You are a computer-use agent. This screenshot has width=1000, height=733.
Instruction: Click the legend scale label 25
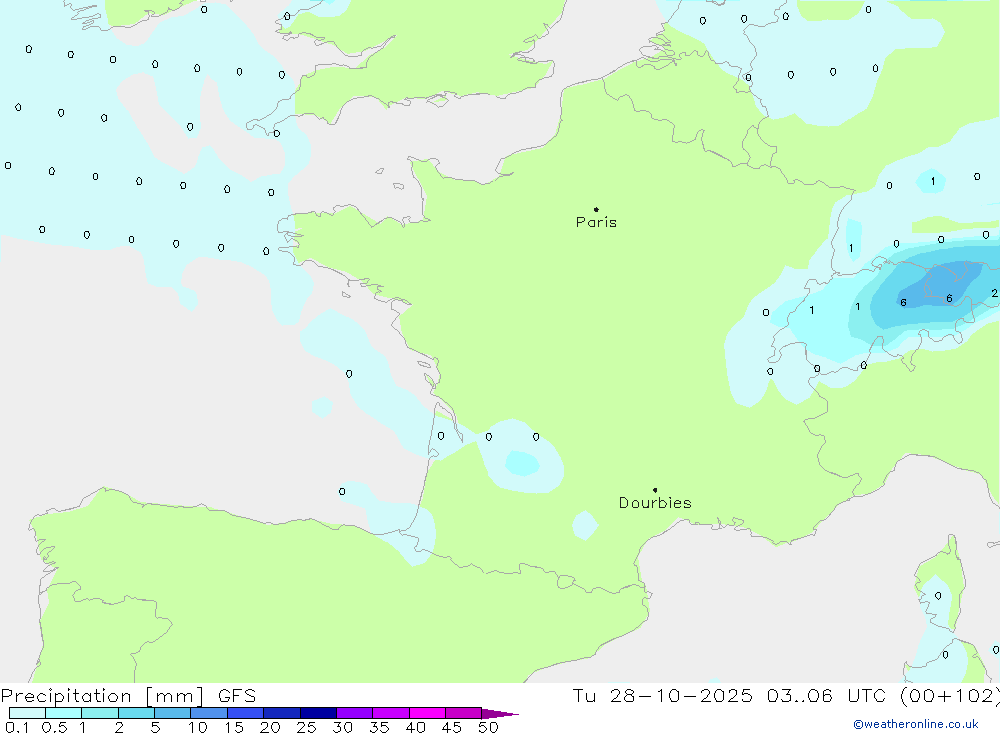pos(306,727)
